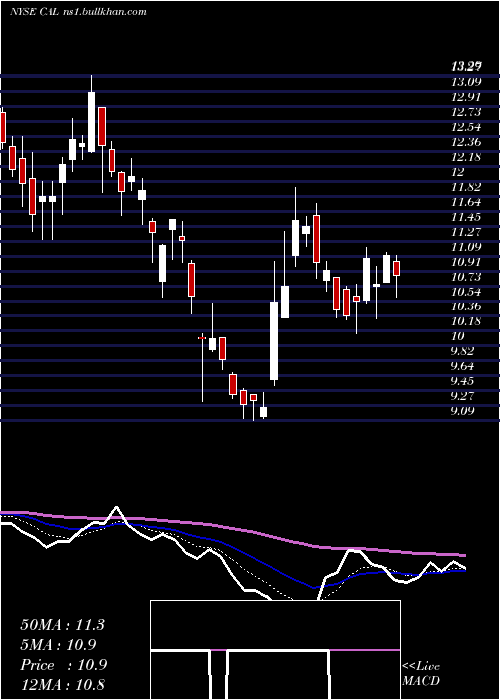Screen dimensions: 500x700
Task: Click the 12MA : 10.8 legend entry
Action: (x=62, y=685)
